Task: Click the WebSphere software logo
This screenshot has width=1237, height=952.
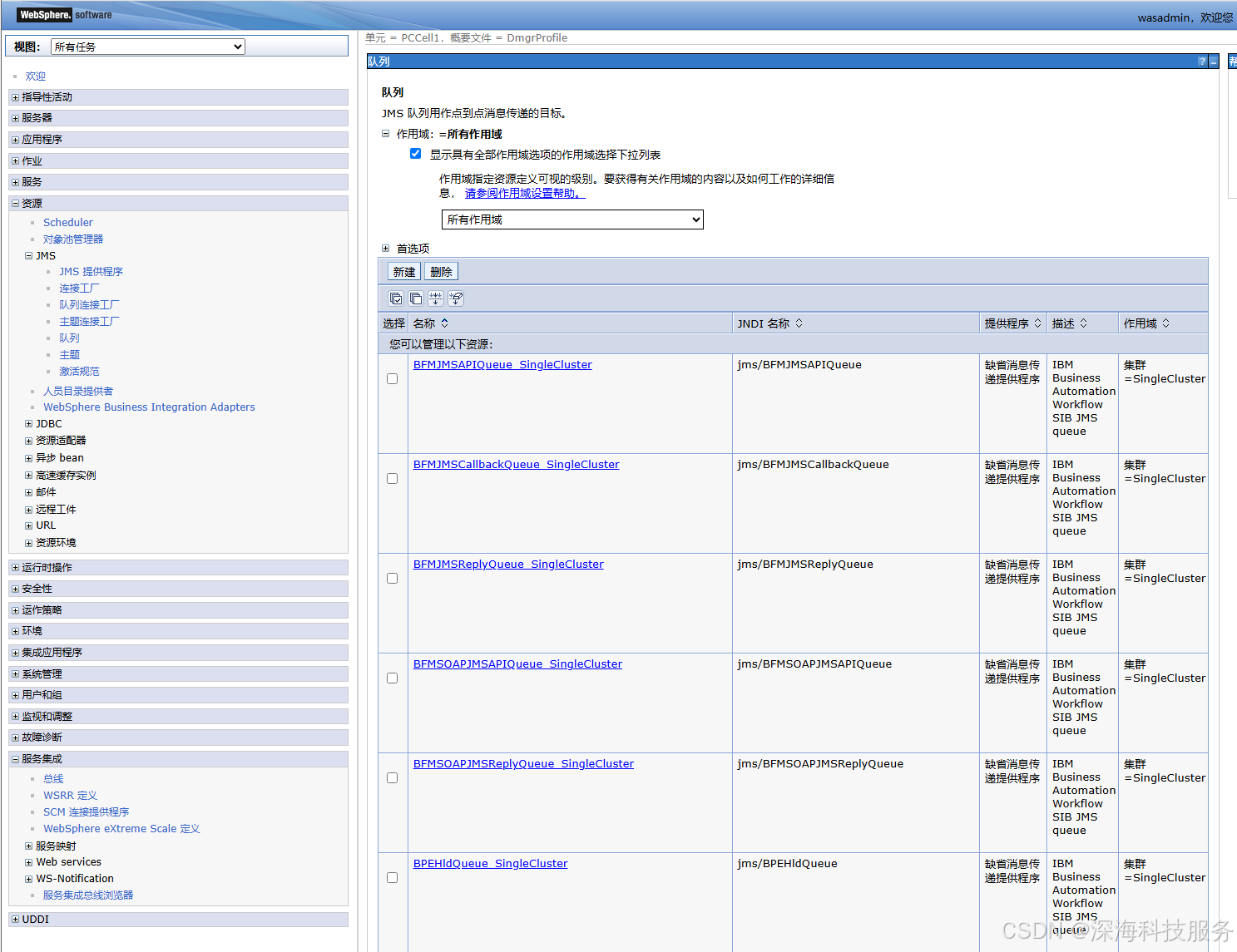Action: coord(64,15)
